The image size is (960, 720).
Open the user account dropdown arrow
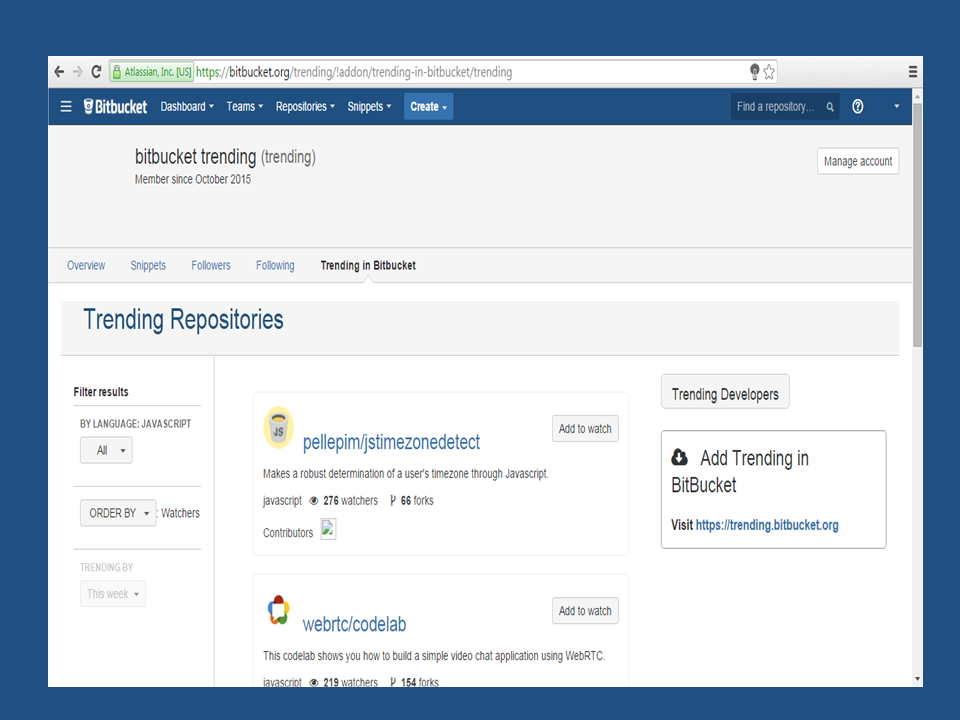pyautogui.click(x=896, y=107)
